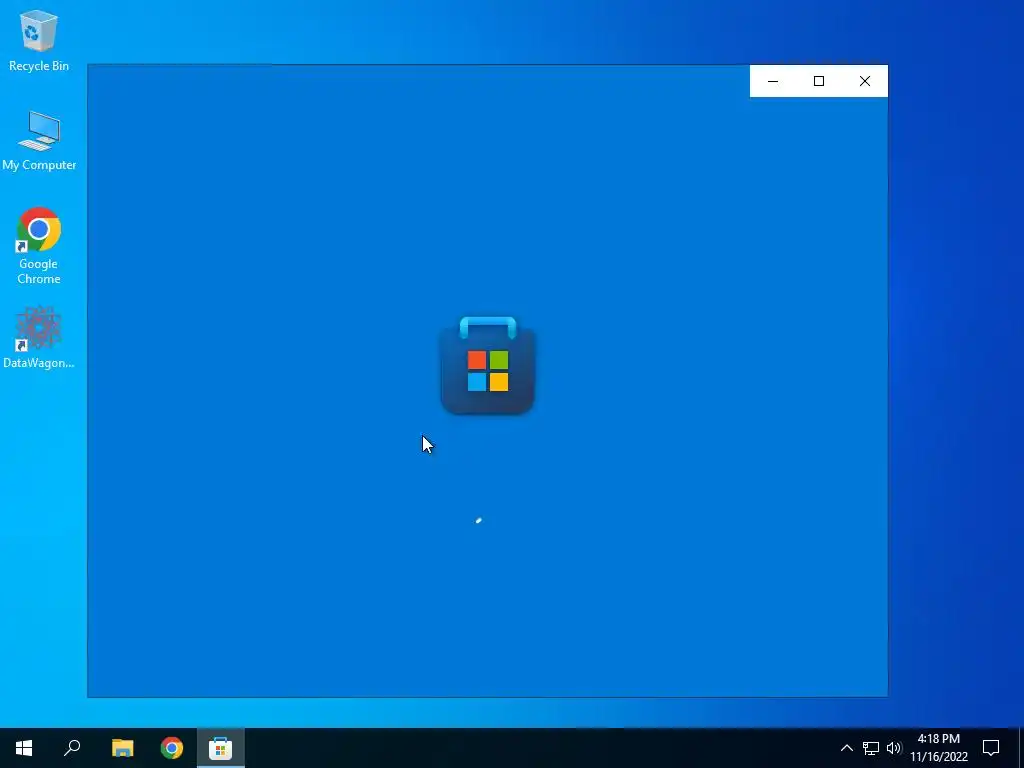This screenshot has width=1024, height=768.
Task: Click the Show Desktop sliver in taskbar
Action: tap(1021, 748)
